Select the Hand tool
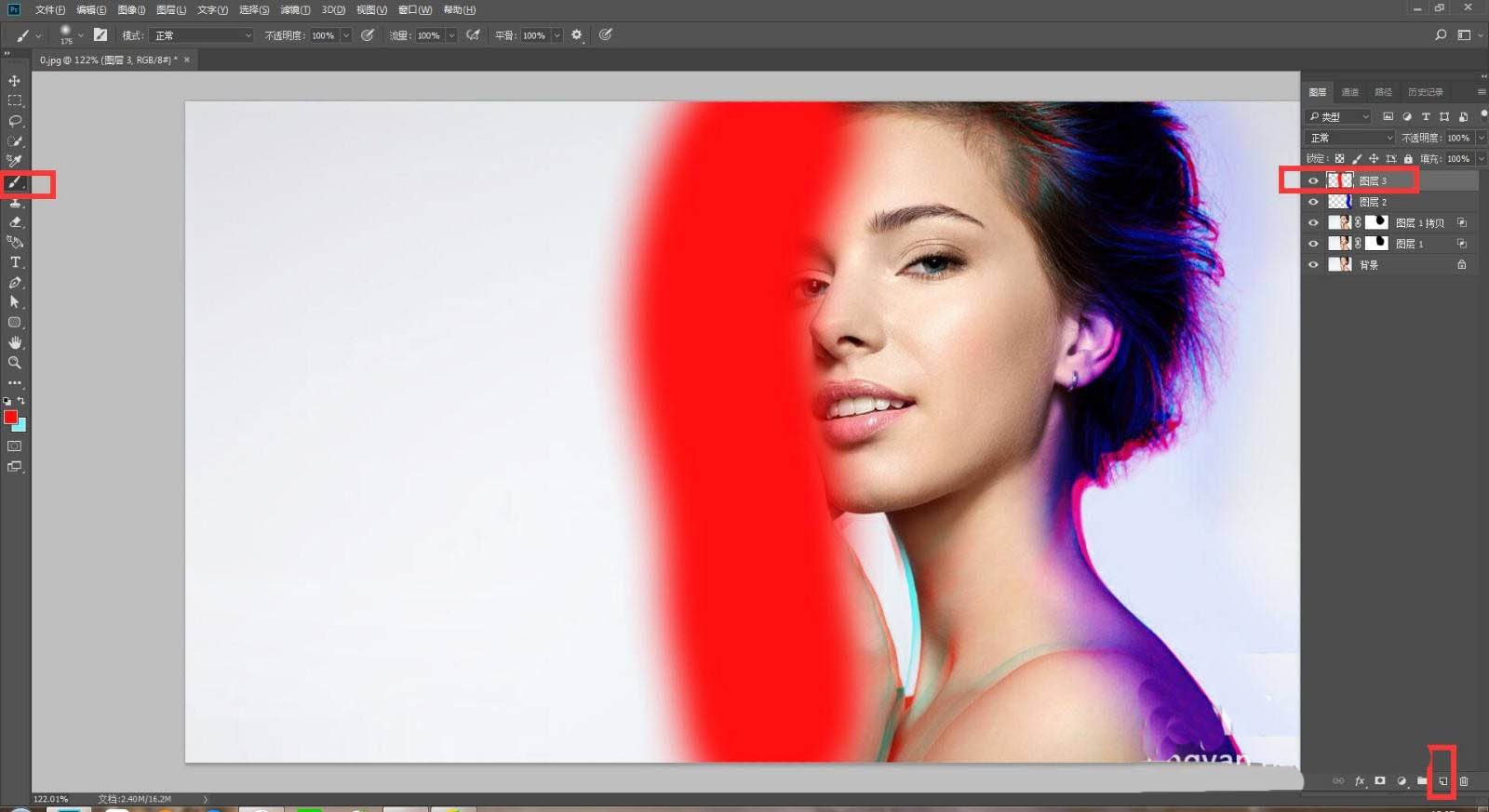 click(15, 342)
